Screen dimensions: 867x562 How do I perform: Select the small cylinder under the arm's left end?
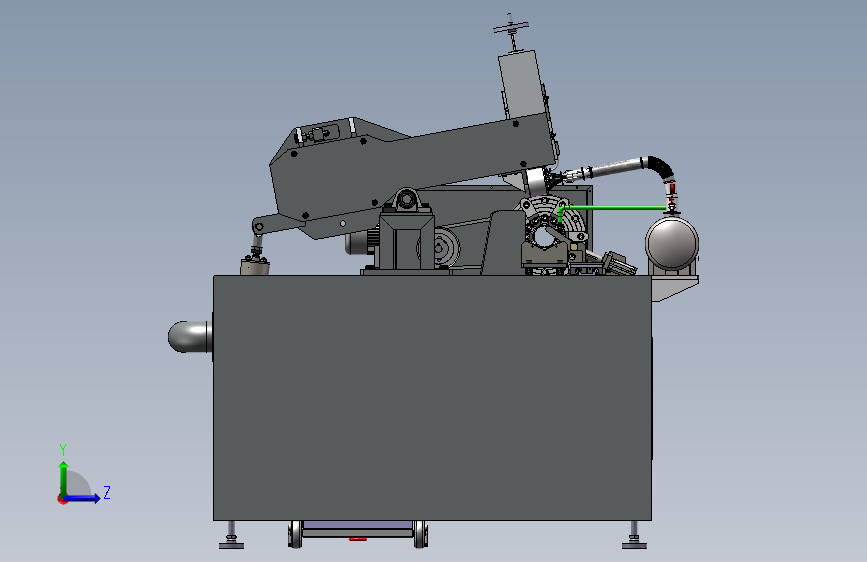click(255, 267)
